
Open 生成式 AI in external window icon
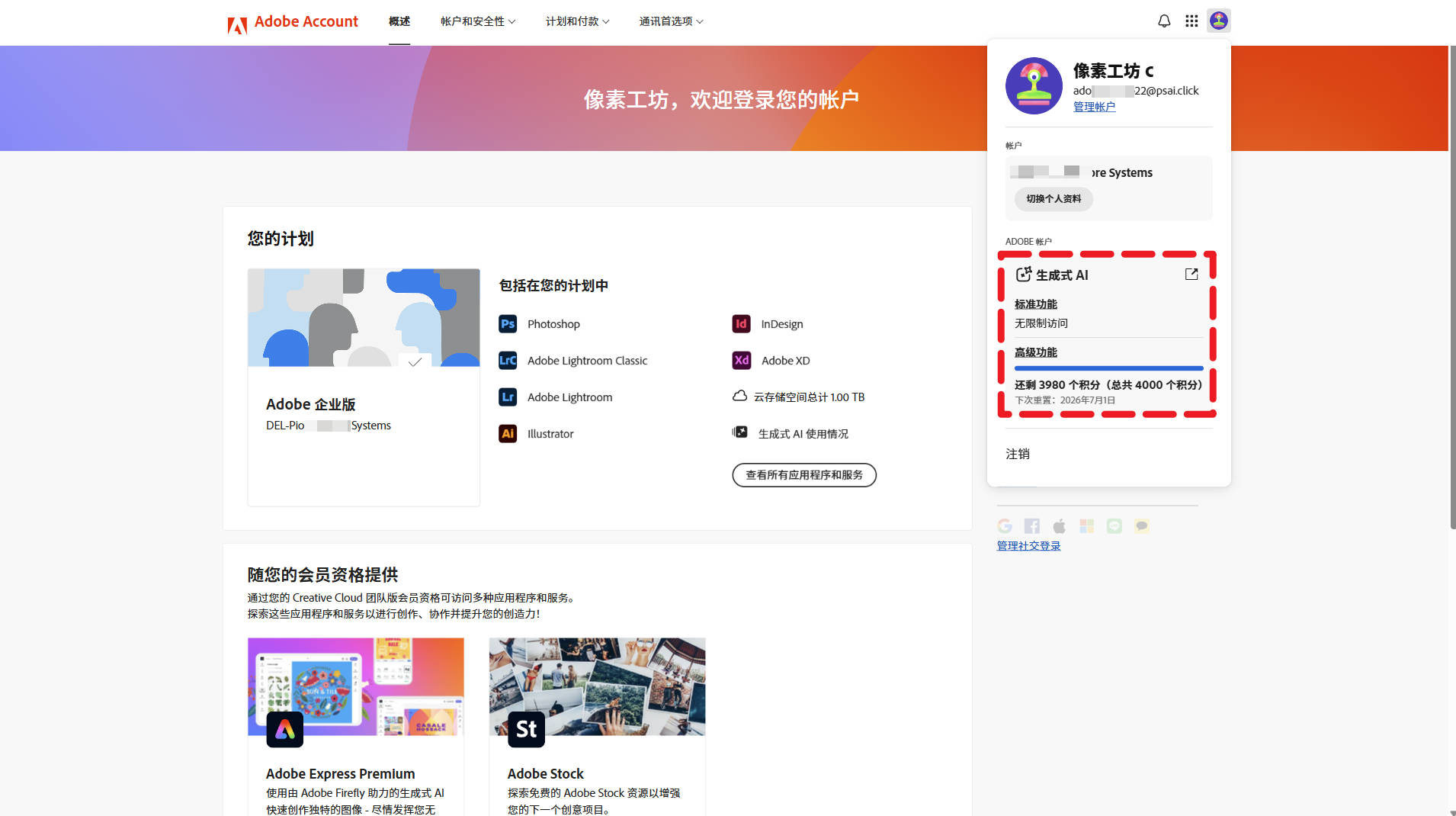(x=1191, y=274)
